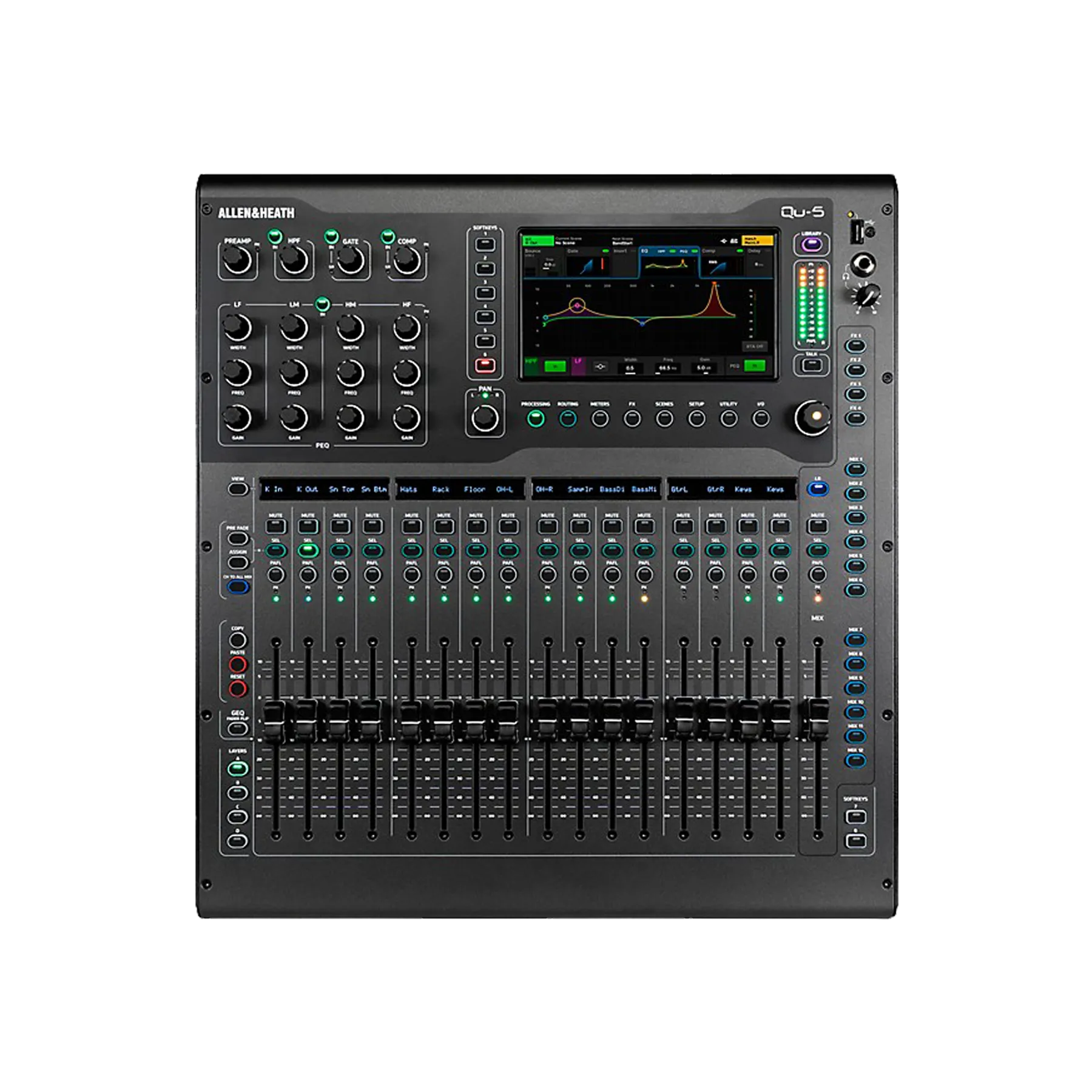The image size is (1092, 1092).
Task: Tap the RTA Off button on touchscreen
Action: click(755, 346)
